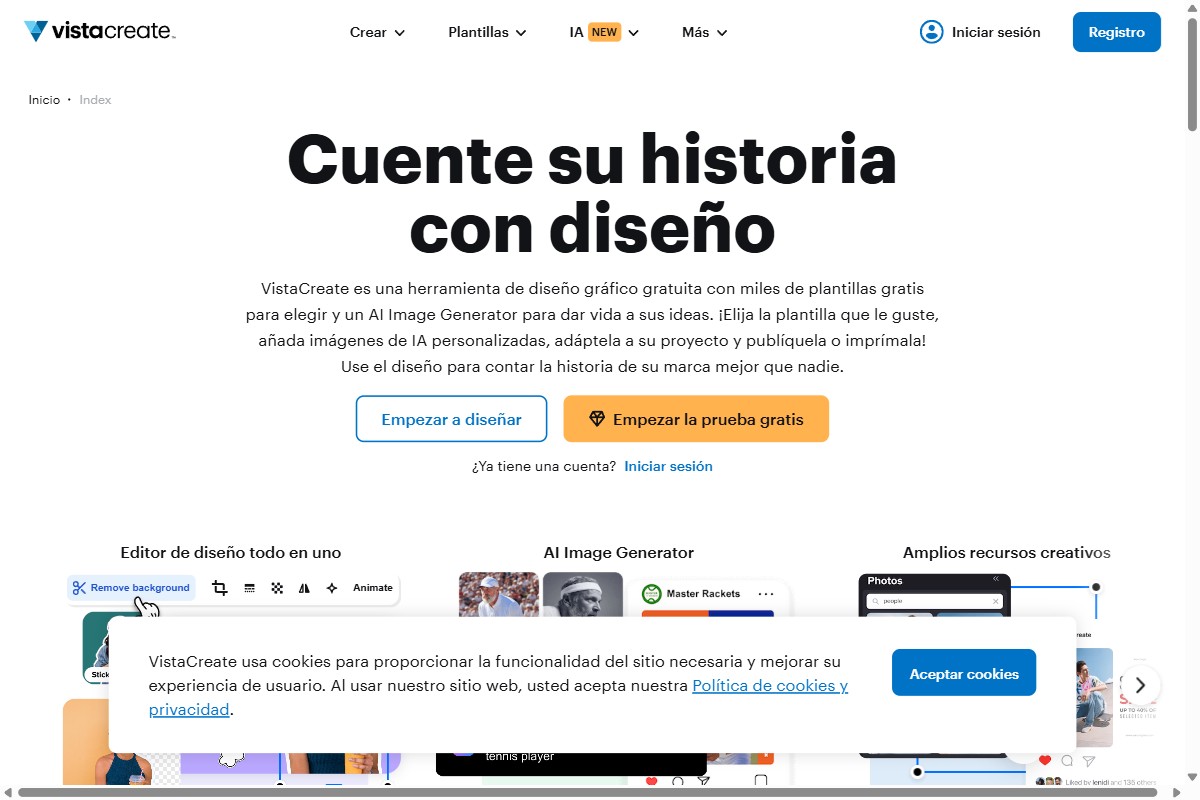
Task: Click the 'AI Image Generator' heading
Action: [x=619, y=552]
